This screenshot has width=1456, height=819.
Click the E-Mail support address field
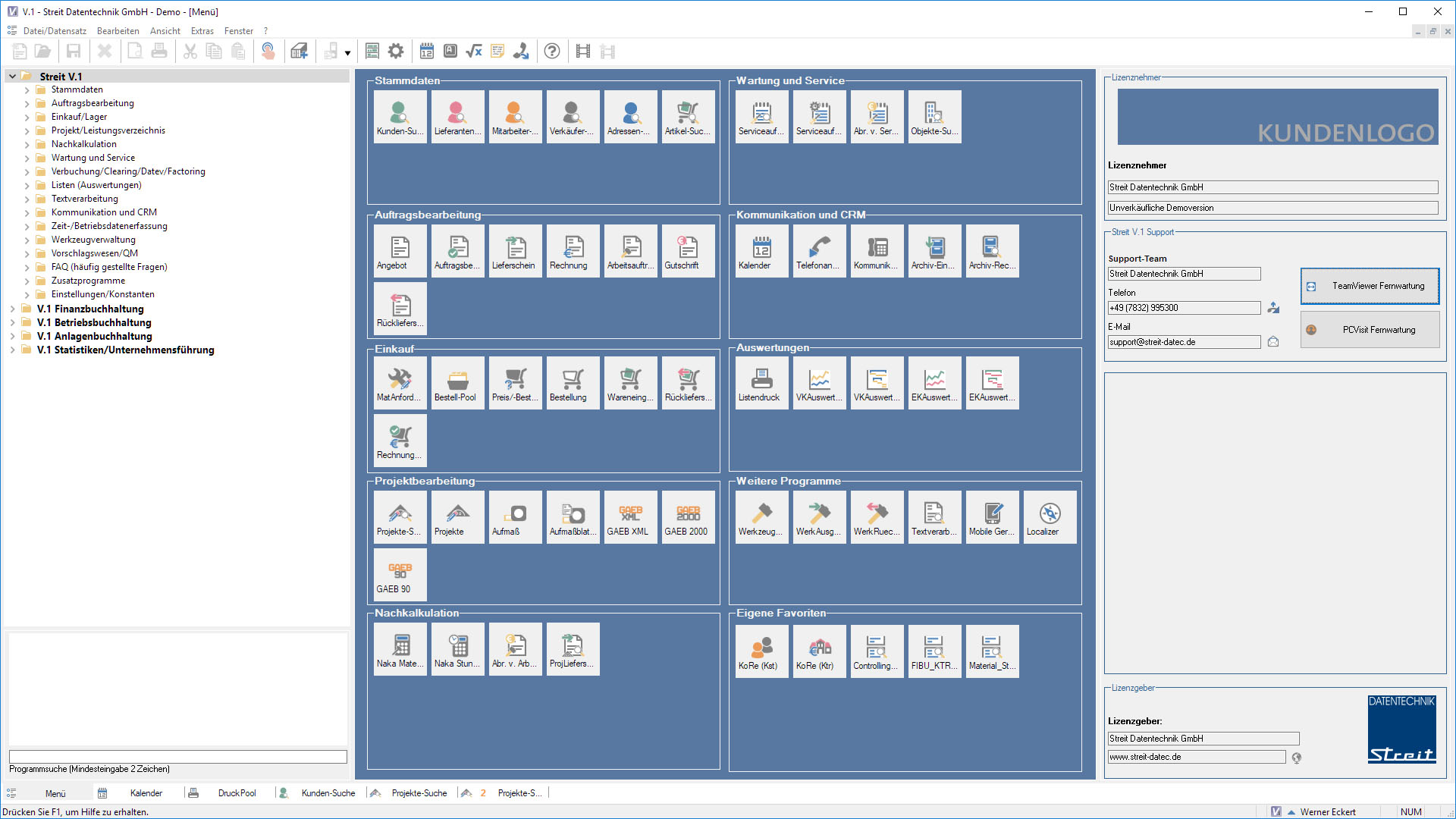point(1184,342)
